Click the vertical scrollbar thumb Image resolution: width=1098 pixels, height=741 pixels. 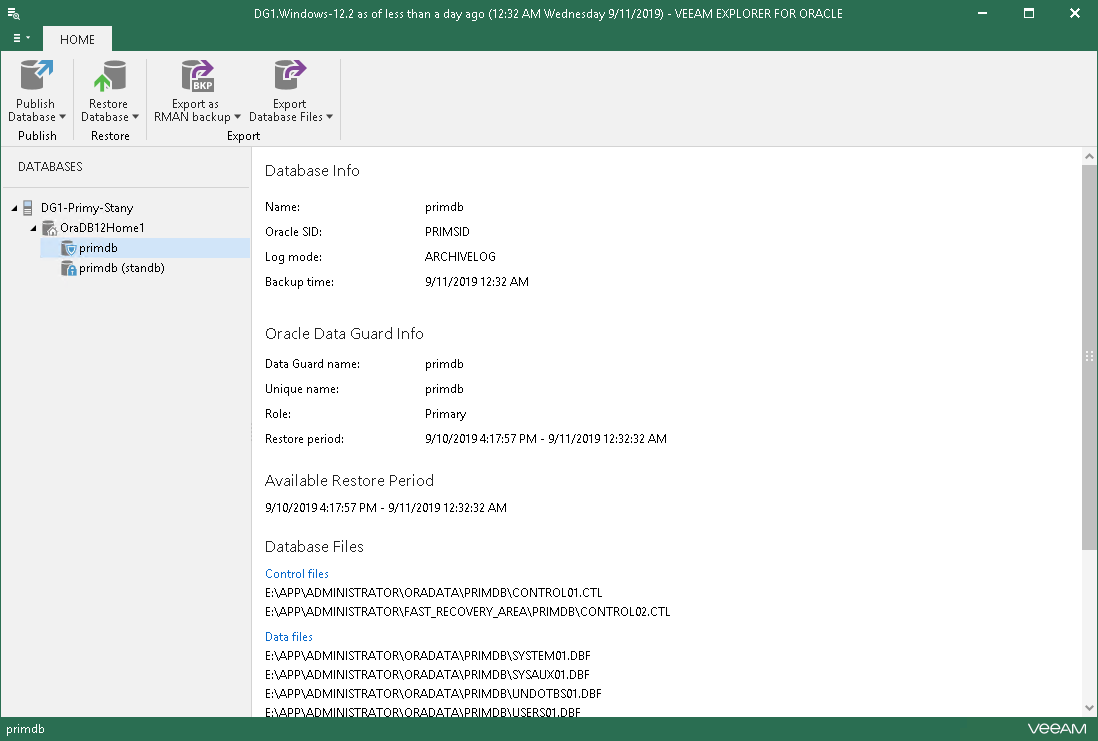coord(1089,357)
